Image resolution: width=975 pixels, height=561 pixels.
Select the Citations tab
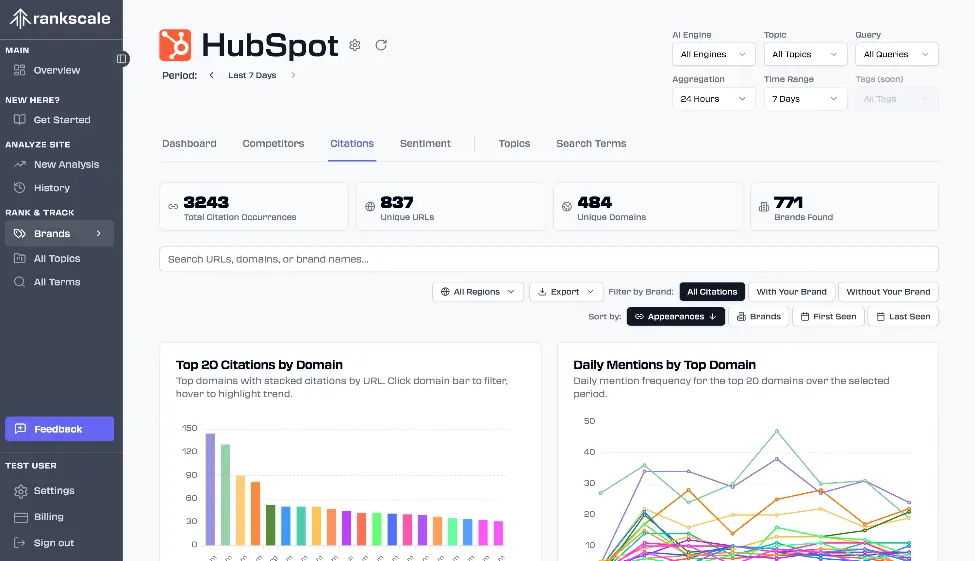pos(352,144)
